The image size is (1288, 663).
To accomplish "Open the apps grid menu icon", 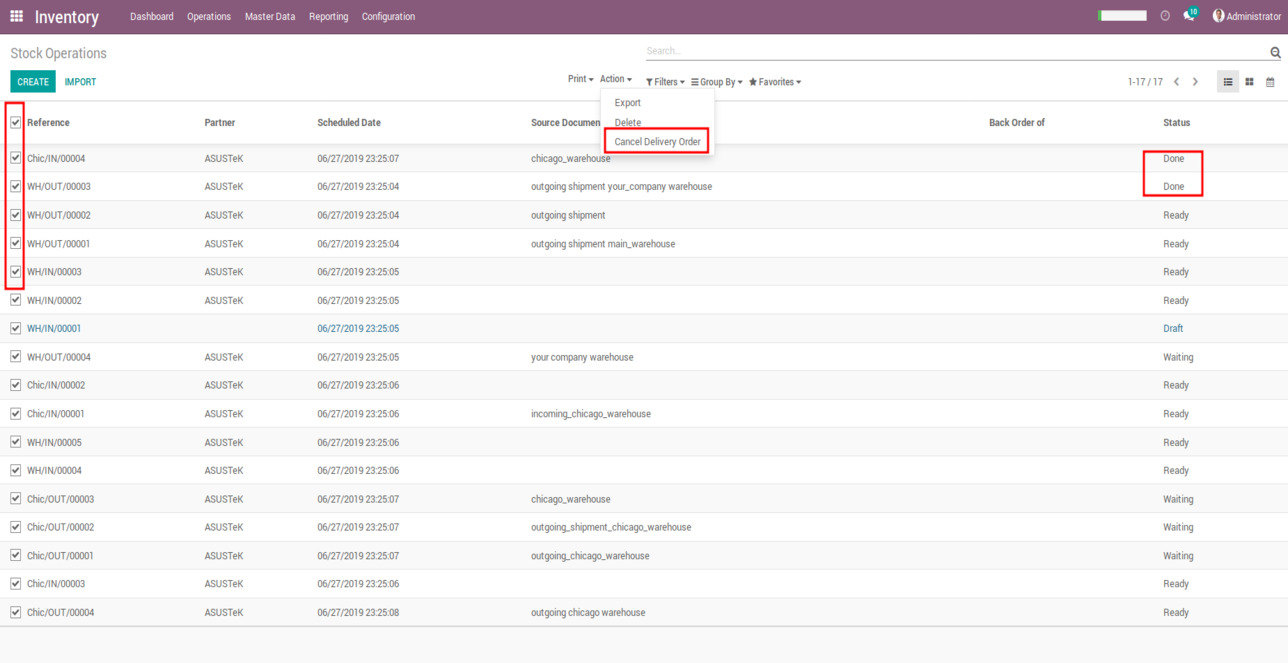I will click(16, 16).
